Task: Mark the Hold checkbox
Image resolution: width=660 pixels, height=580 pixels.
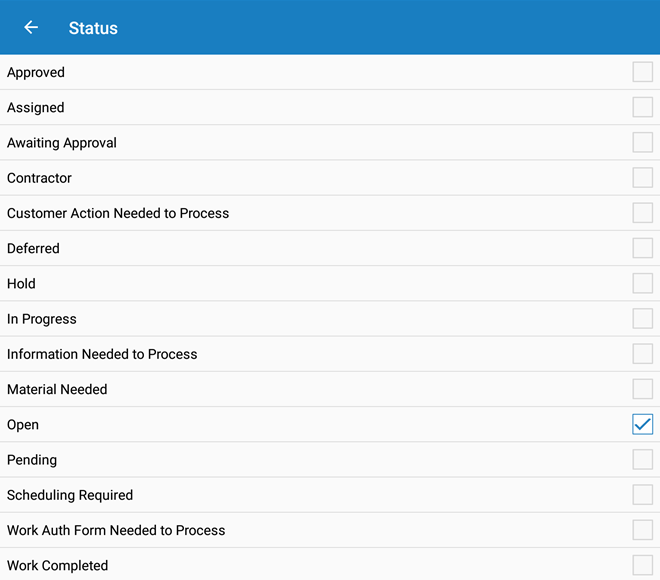Action: pyautogui.click(x=642, y=283)
